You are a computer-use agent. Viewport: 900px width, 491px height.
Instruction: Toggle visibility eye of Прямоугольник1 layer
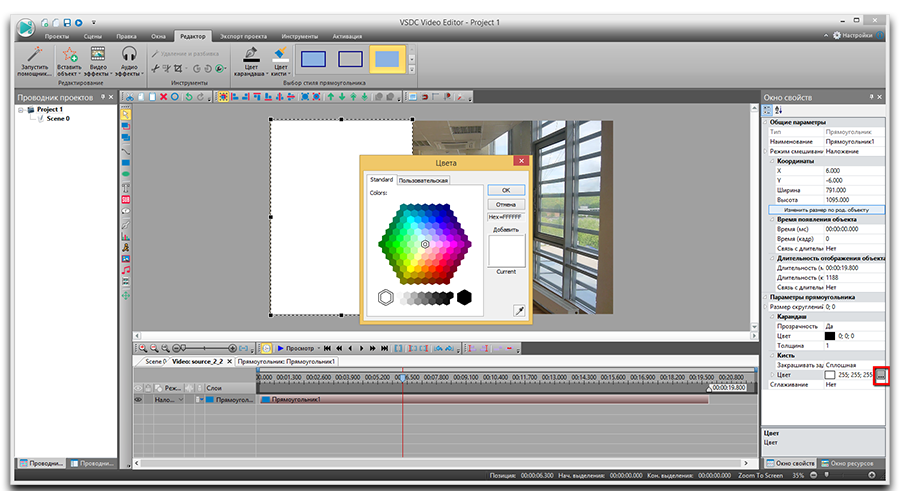point(138,399)
